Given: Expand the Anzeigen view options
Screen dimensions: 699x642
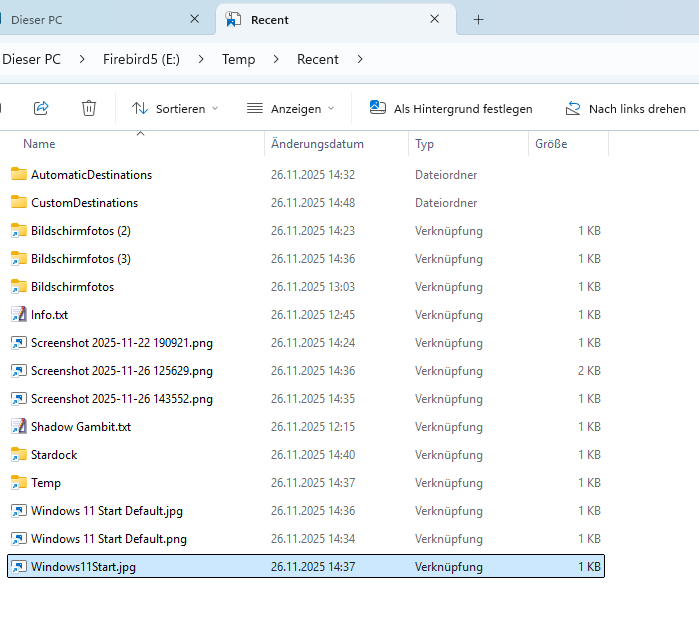Looking at the screenshot, I should coord(291,108).
